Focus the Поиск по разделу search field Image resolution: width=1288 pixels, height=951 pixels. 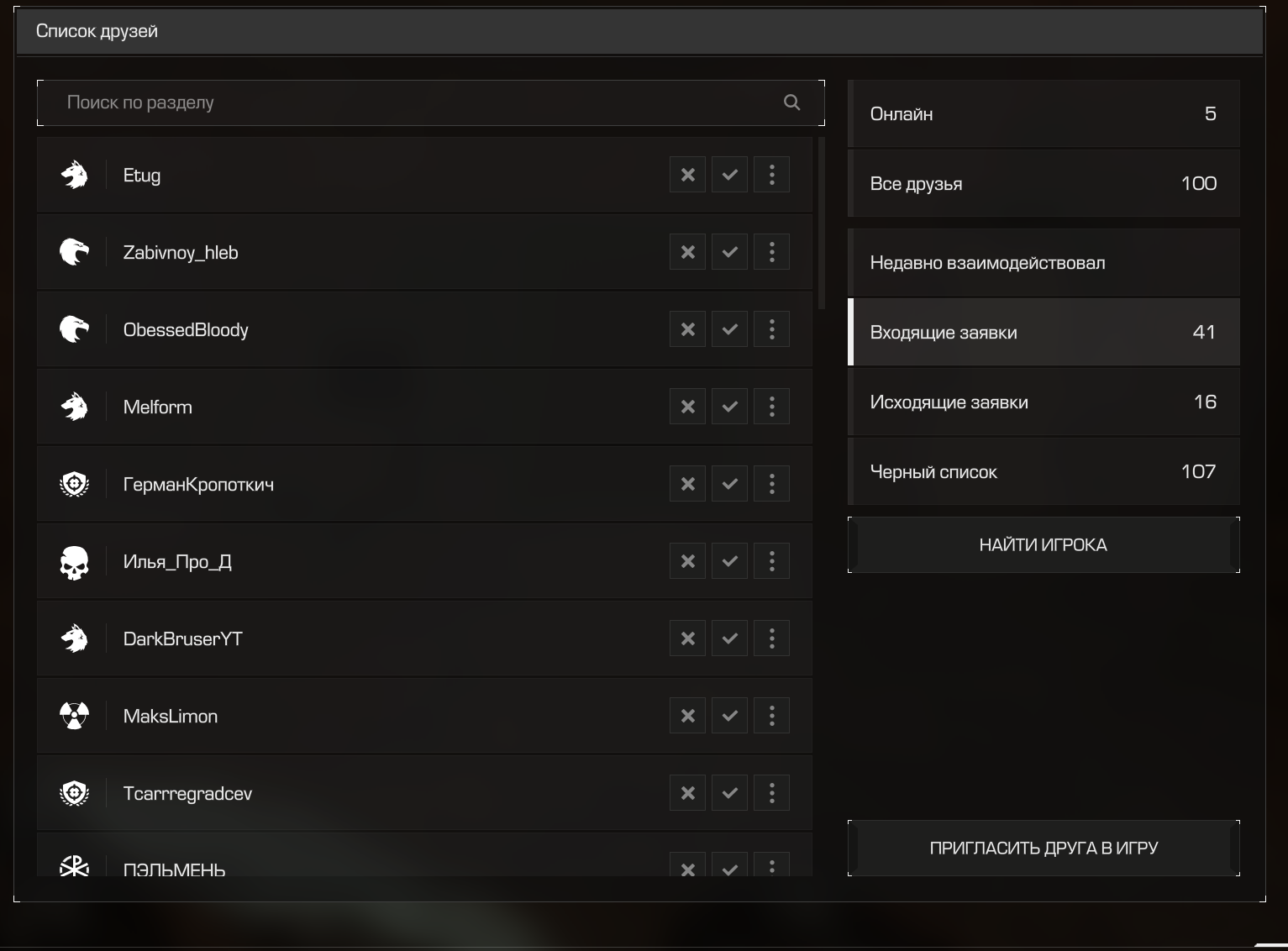tap(412, 102)
